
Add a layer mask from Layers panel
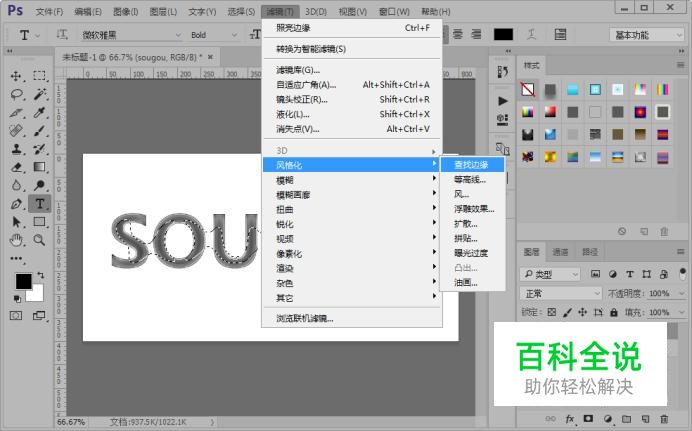point(588,419)
